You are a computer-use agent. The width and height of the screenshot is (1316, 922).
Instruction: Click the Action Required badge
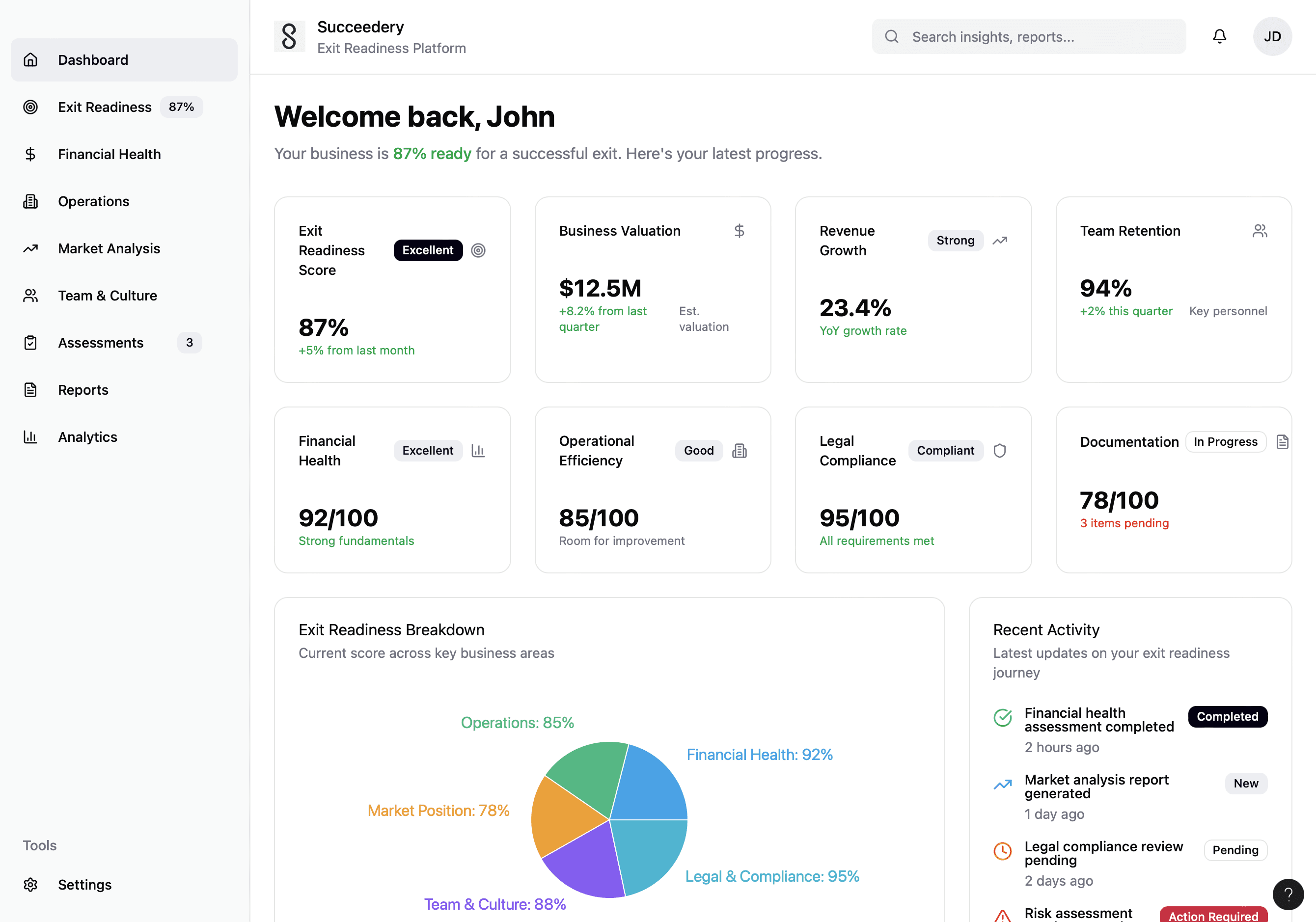click(1213, 915)
